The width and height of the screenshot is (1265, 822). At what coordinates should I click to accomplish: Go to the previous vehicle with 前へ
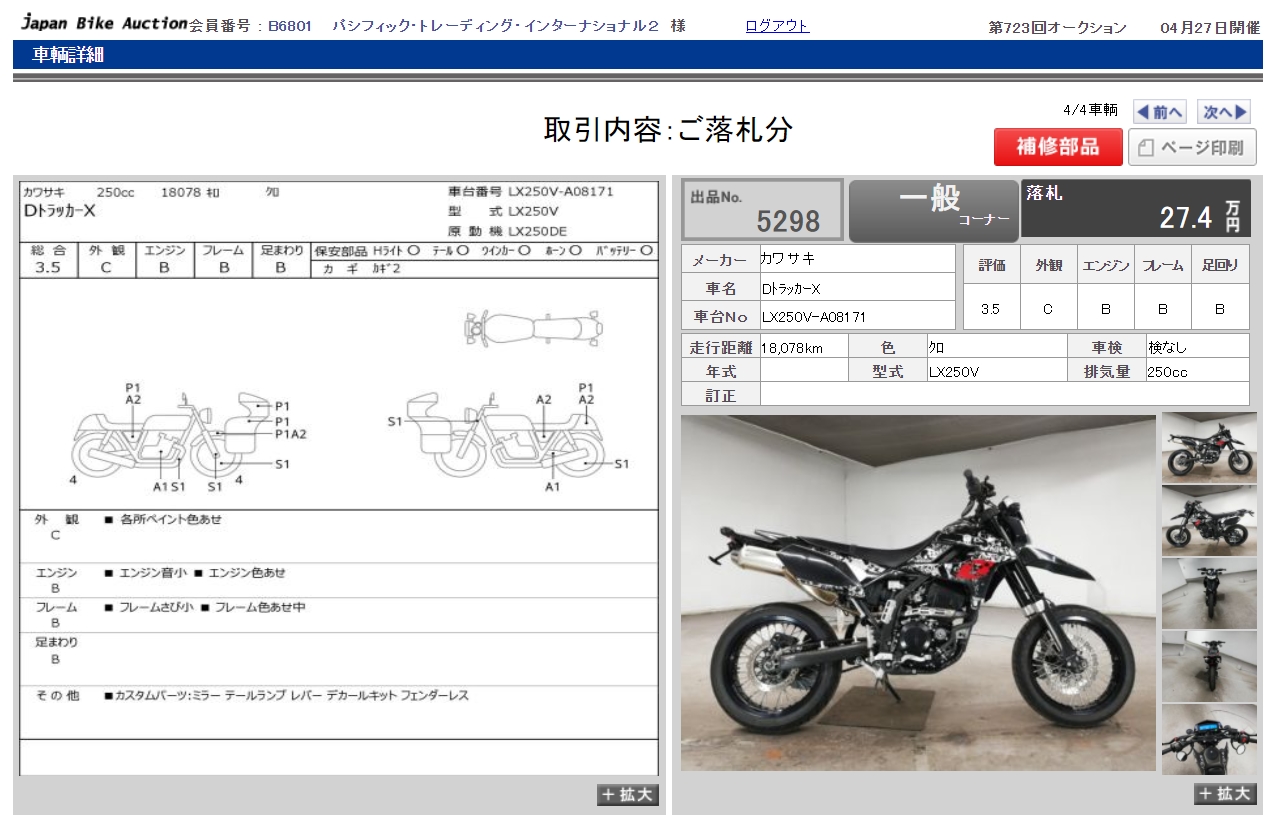tap(1159, 112)
